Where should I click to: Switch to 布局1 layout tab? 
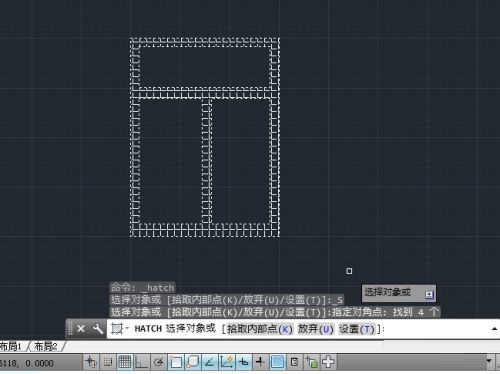pyautogui.click(x=11, y=346)
